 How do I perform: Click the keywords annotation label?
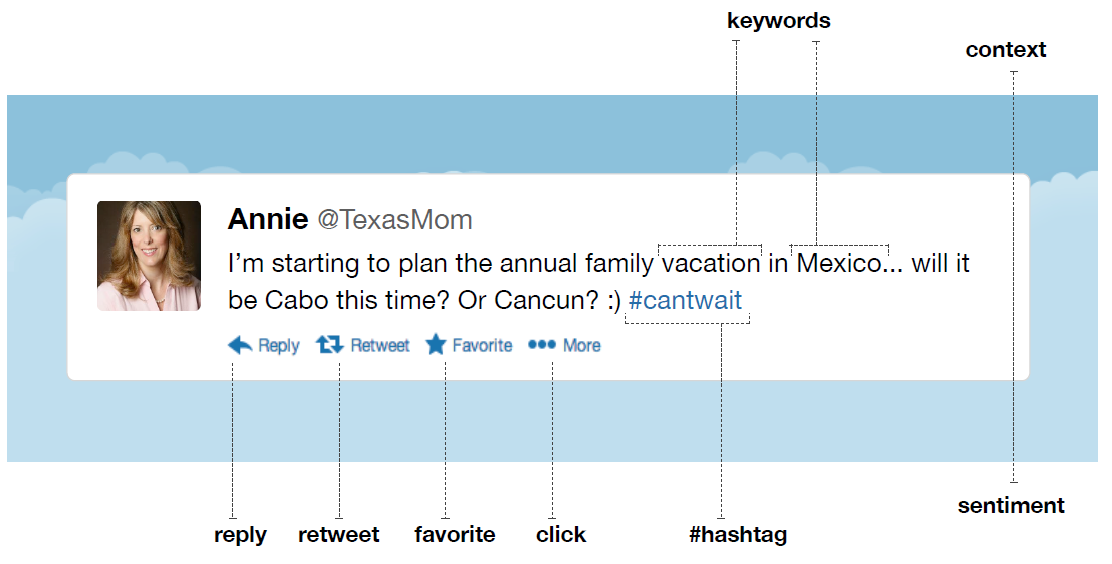pos(779,21)
